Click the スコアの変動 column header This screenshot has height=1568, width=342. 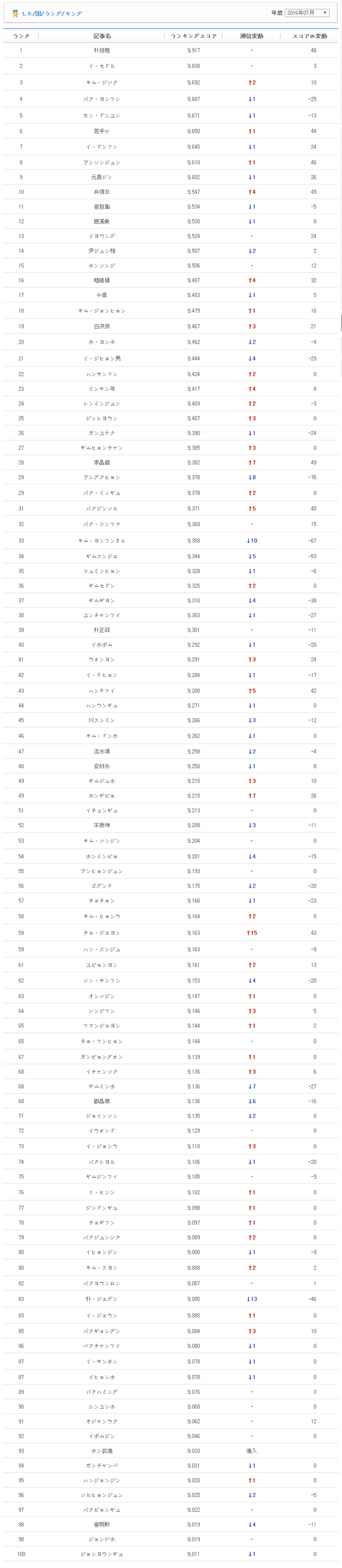click(x=310, y=36)
